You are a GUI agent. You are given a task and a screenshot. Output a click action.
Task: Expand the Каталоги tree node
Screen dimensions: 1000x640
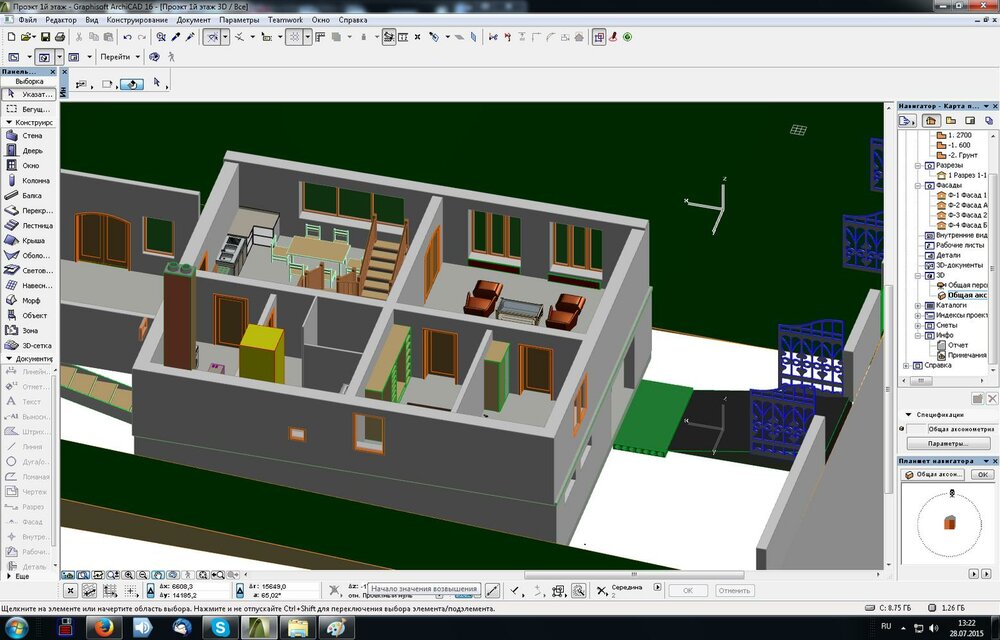(918, 305)
